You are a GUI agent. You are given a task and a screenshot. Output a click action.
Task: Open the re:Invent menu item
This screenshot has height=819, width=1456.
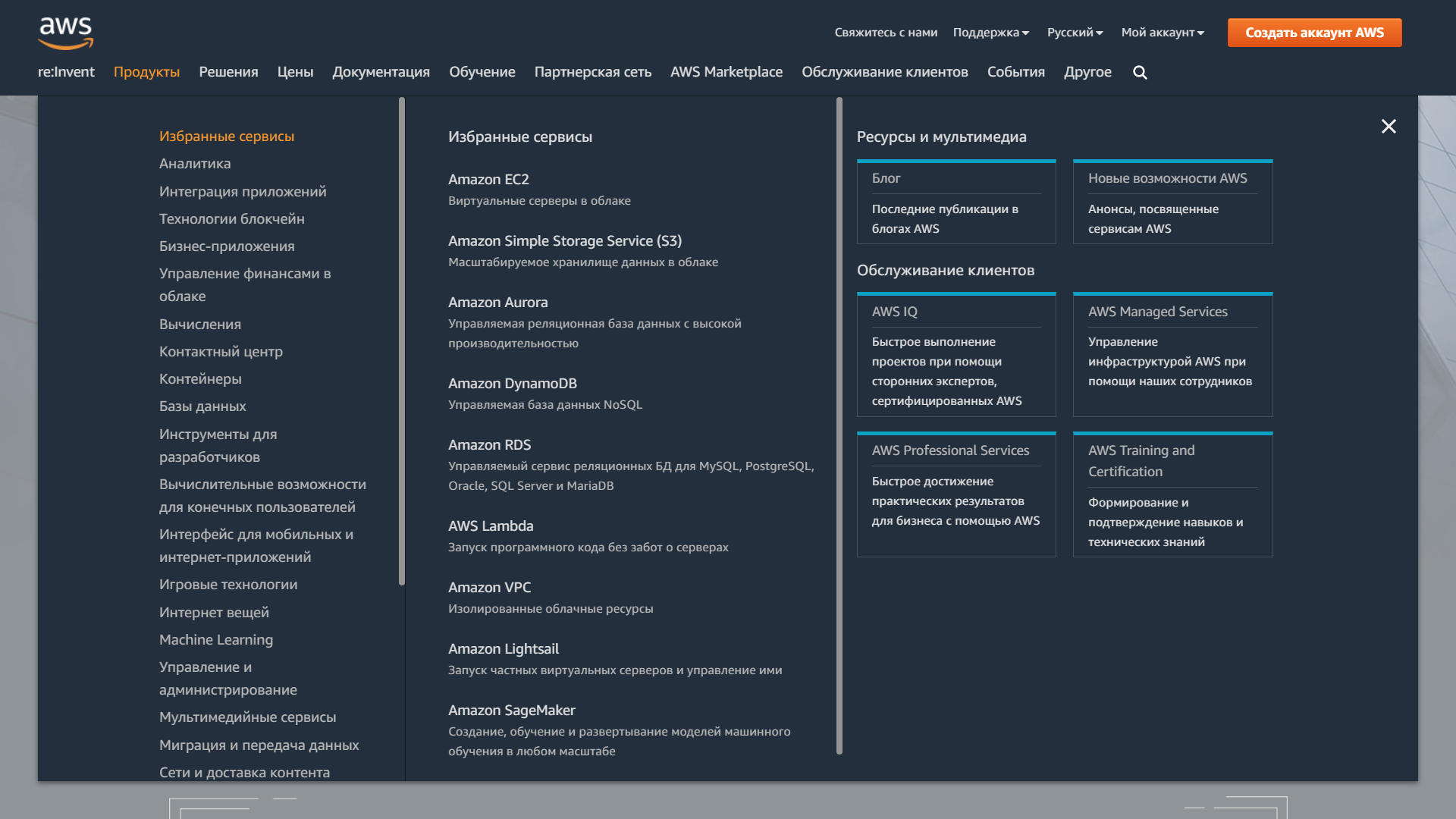66,72
